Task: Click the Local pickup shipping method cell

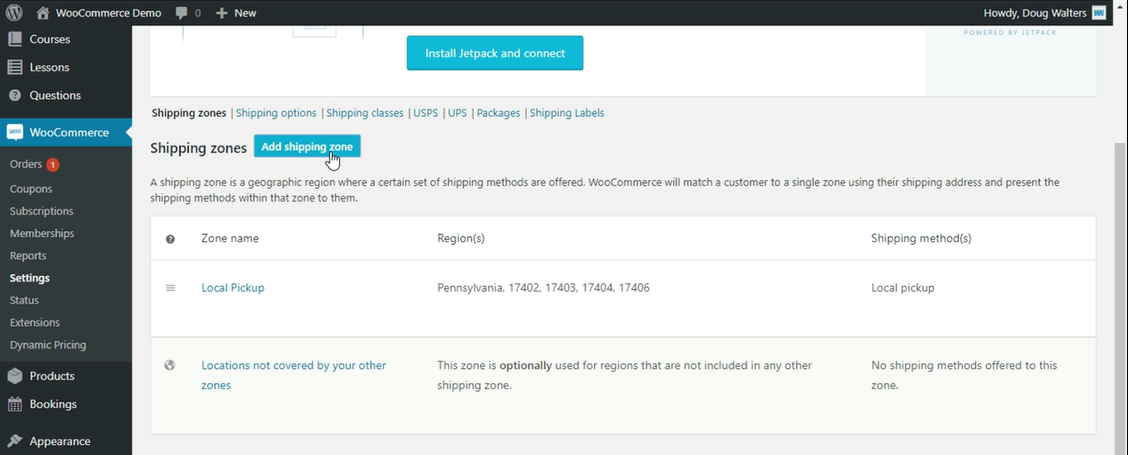Action: point(903,288)
